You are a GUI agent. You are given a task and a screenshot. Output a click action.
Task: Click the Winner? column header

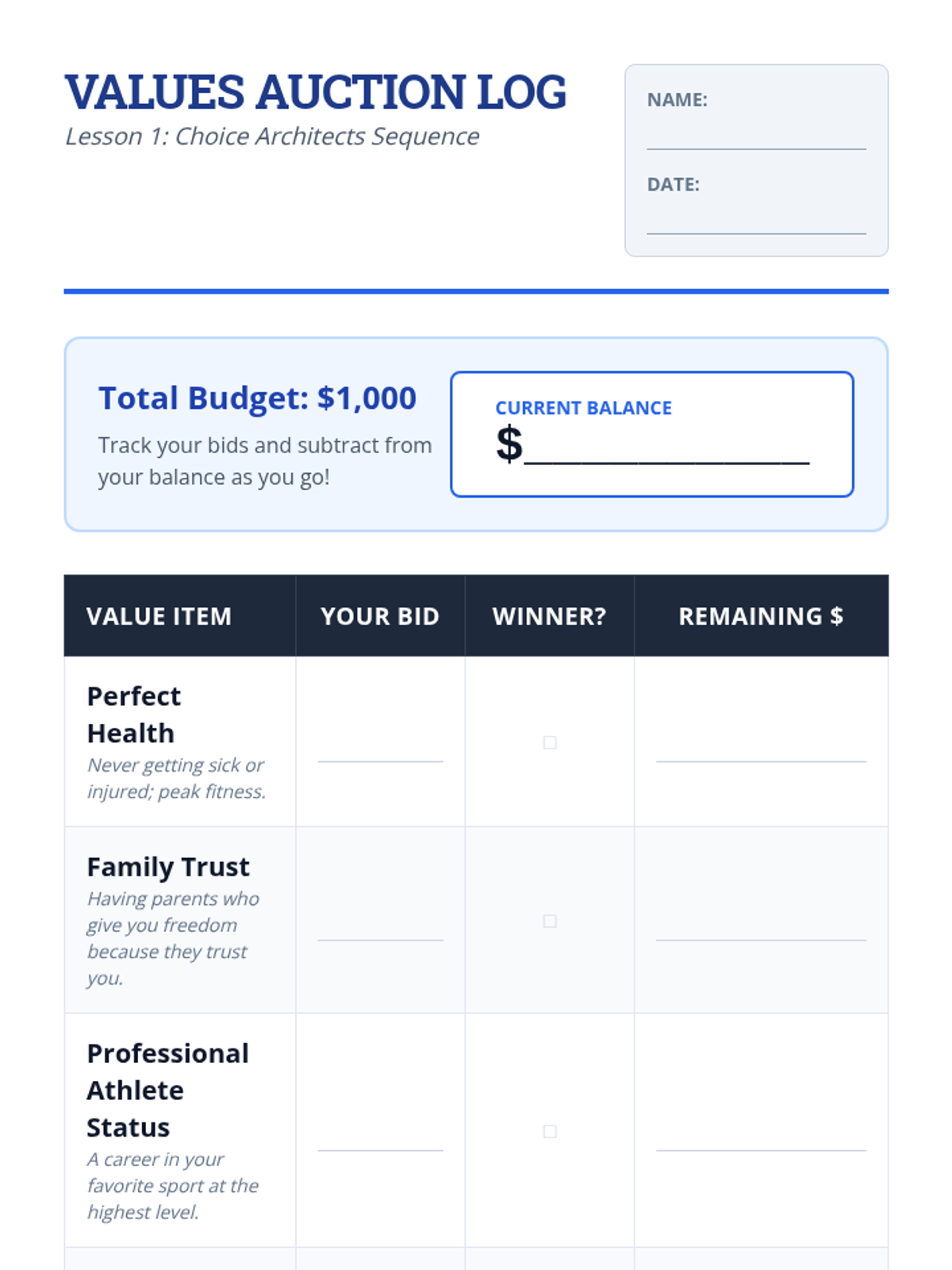[x=549, y=616]
